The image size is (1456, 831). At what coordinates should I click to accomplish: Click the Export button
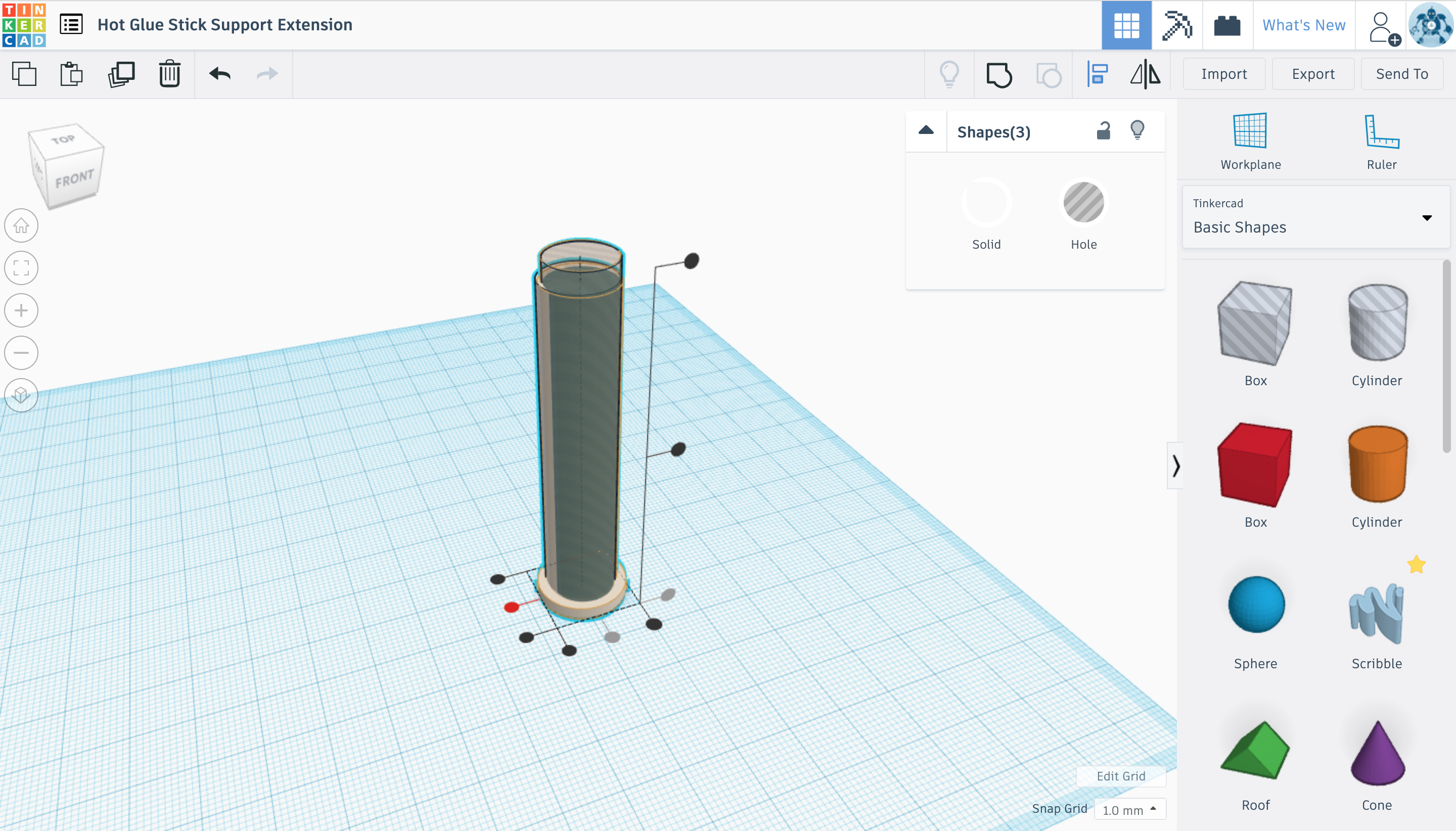coord(1312,74)
